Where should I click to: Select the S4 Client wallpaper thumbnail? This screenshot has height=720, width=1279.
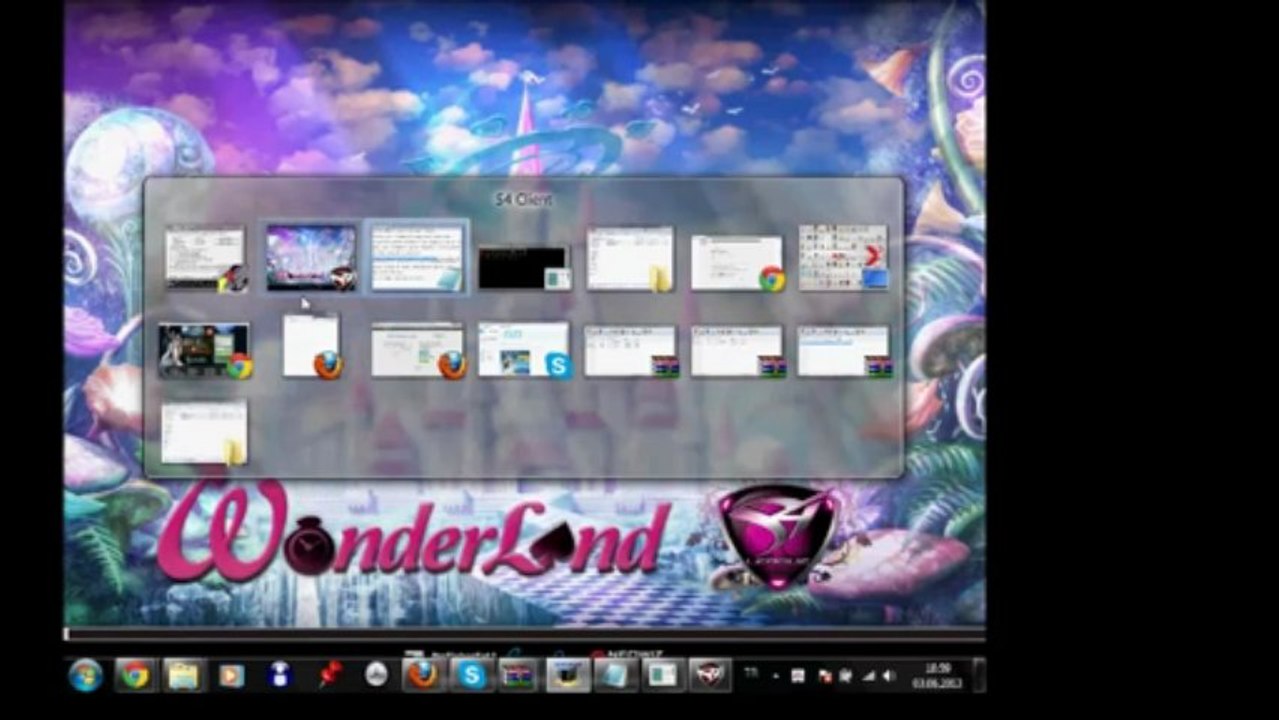pos(310,258)
